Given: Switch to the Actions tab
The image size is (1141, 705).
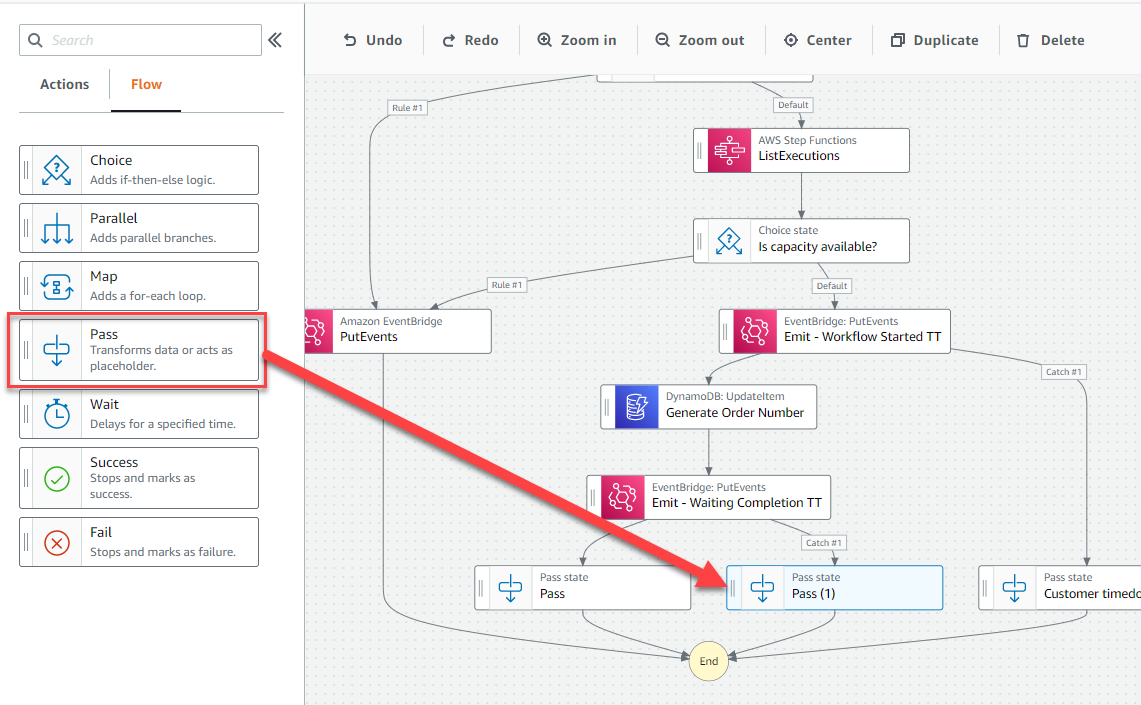Looking at the screenshot, I should (x=64, y=84).
